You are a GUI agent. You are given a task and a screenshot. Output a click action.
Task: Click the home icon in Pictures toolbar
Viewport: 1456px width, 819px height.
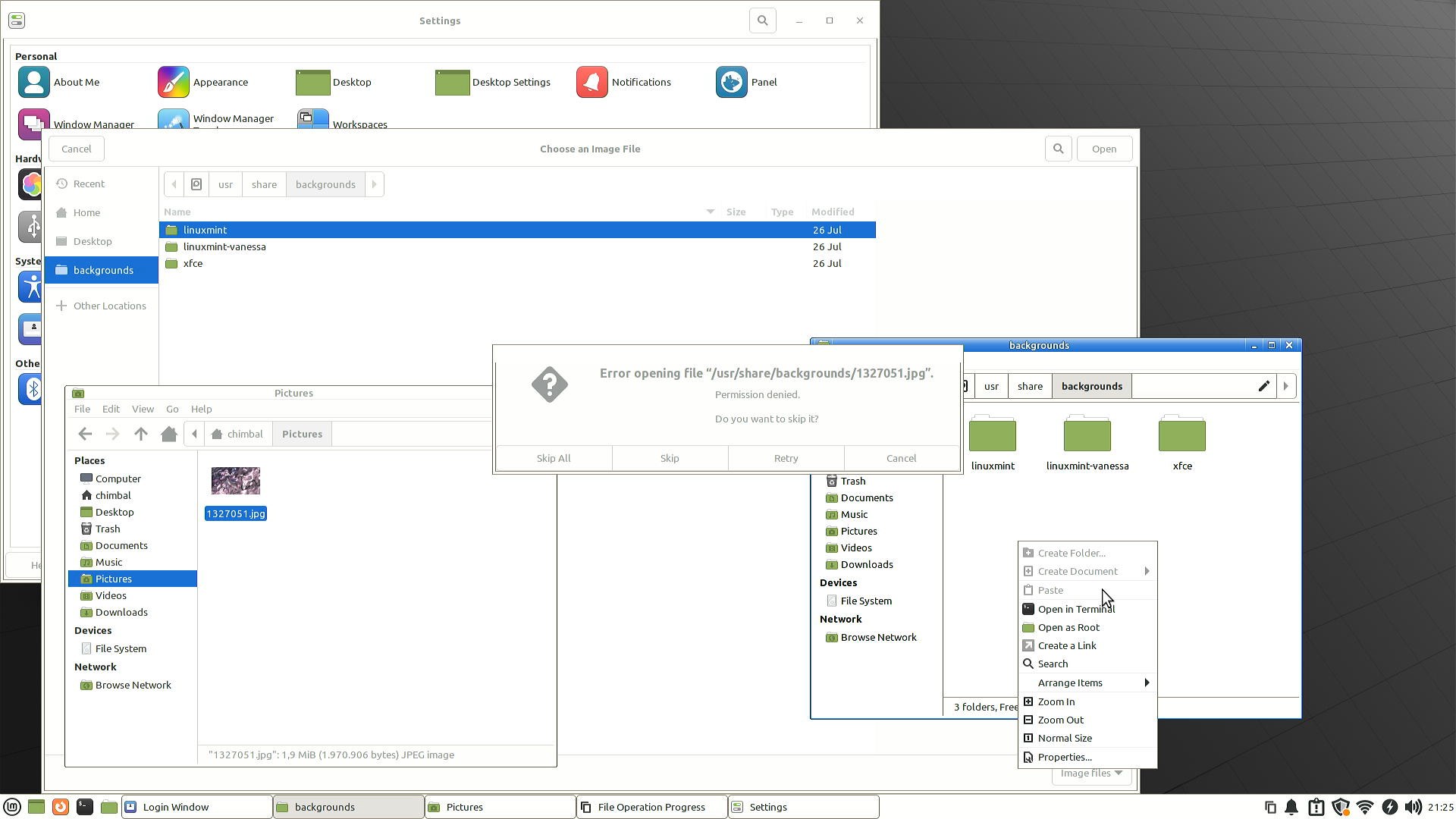[x=169, y=434]
